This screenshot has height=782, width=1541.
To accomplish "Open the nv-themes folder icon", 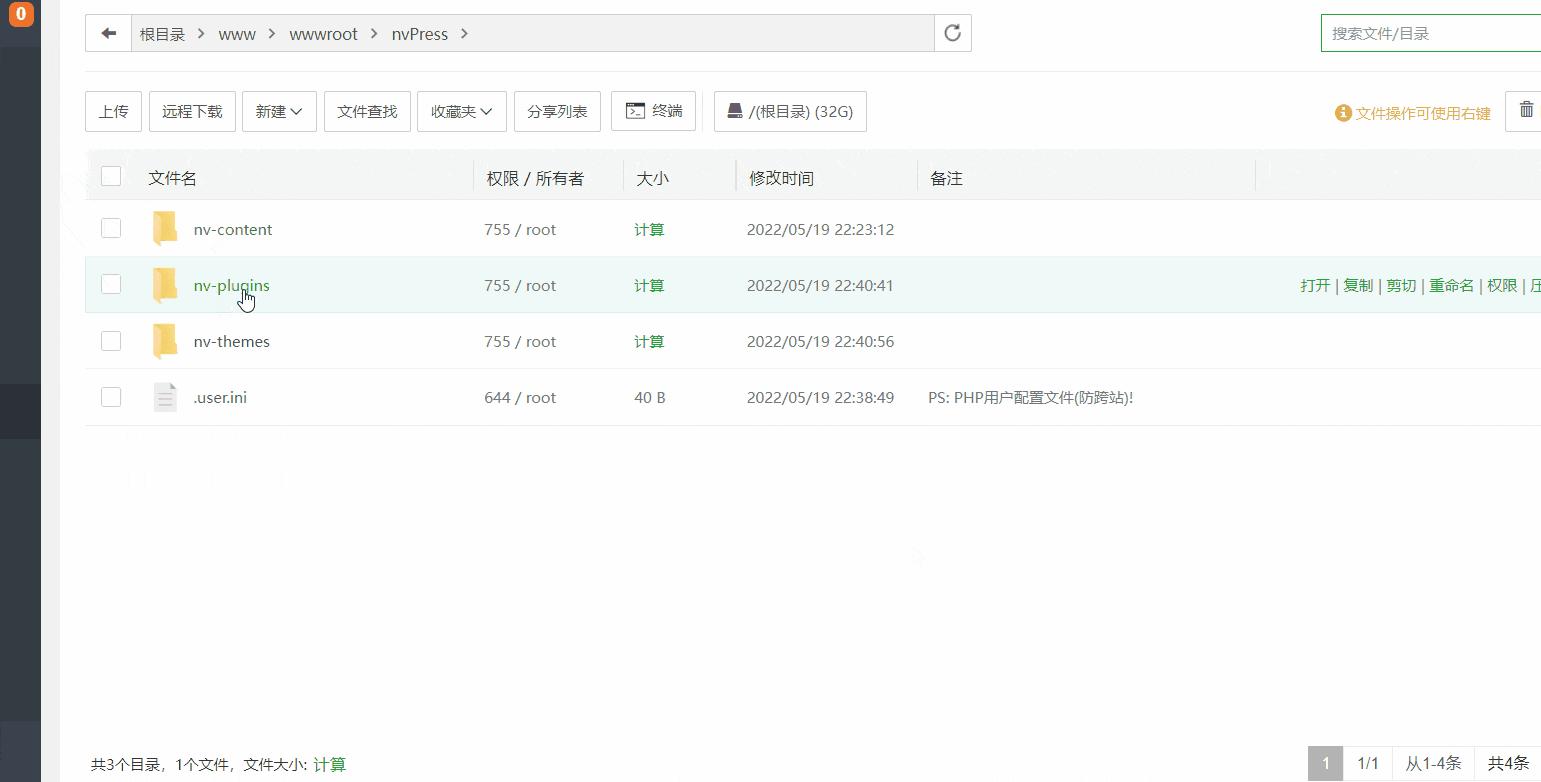I will coord(164,340).
